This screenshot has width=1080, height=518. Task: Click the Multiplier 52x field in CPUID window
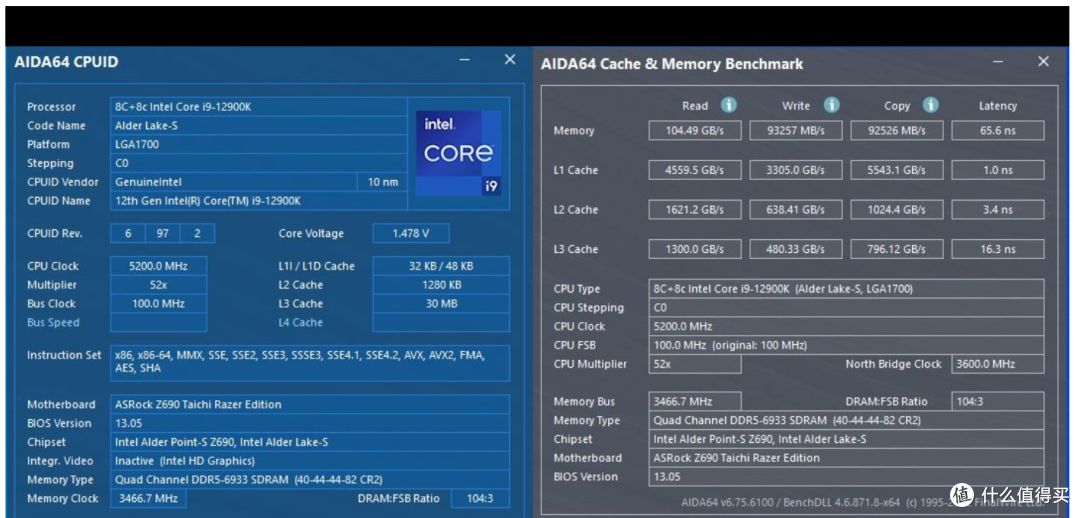pos(158,284)
